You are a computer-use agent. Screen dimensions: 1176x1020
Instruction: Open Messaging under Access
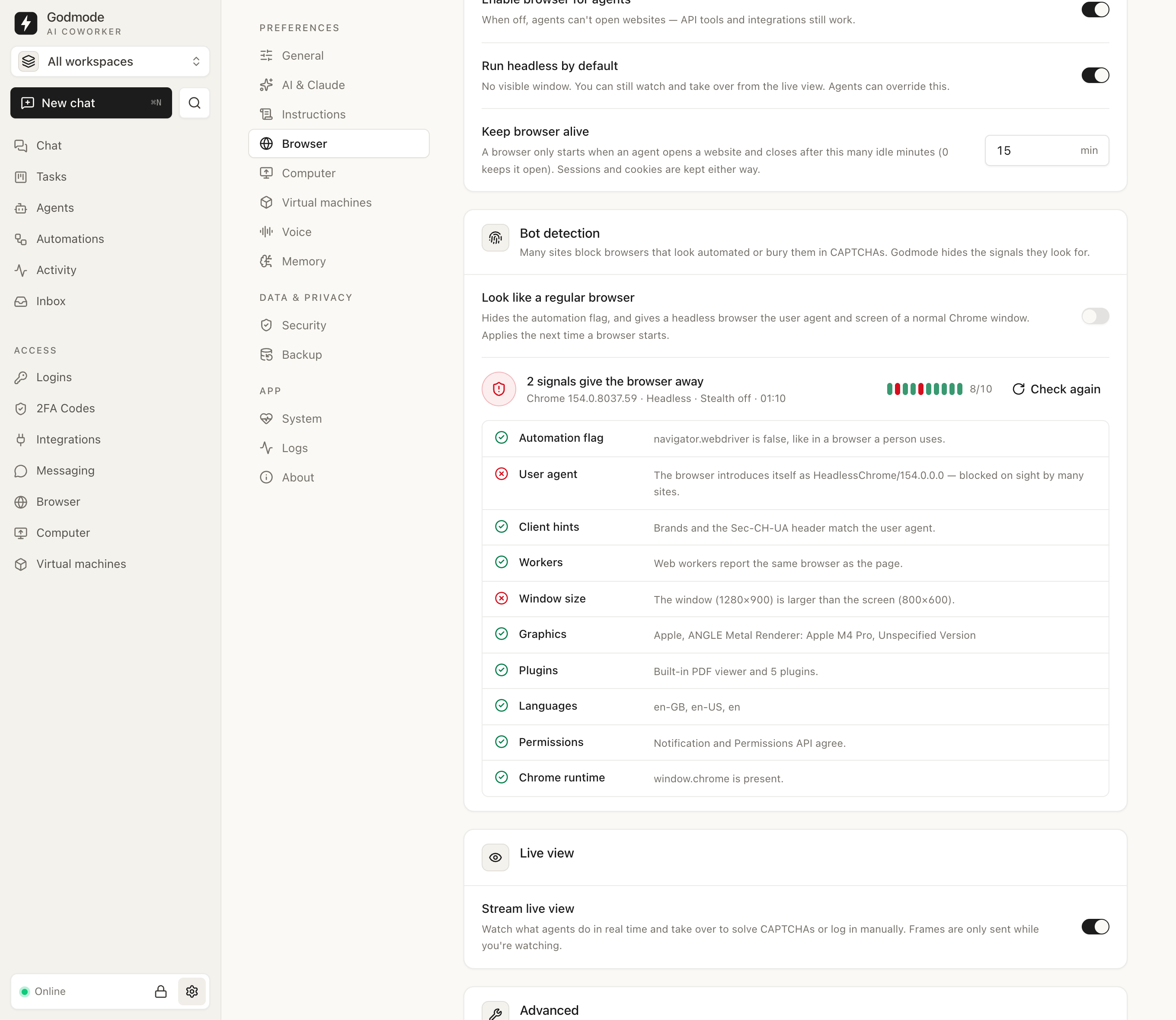[110, 471]
